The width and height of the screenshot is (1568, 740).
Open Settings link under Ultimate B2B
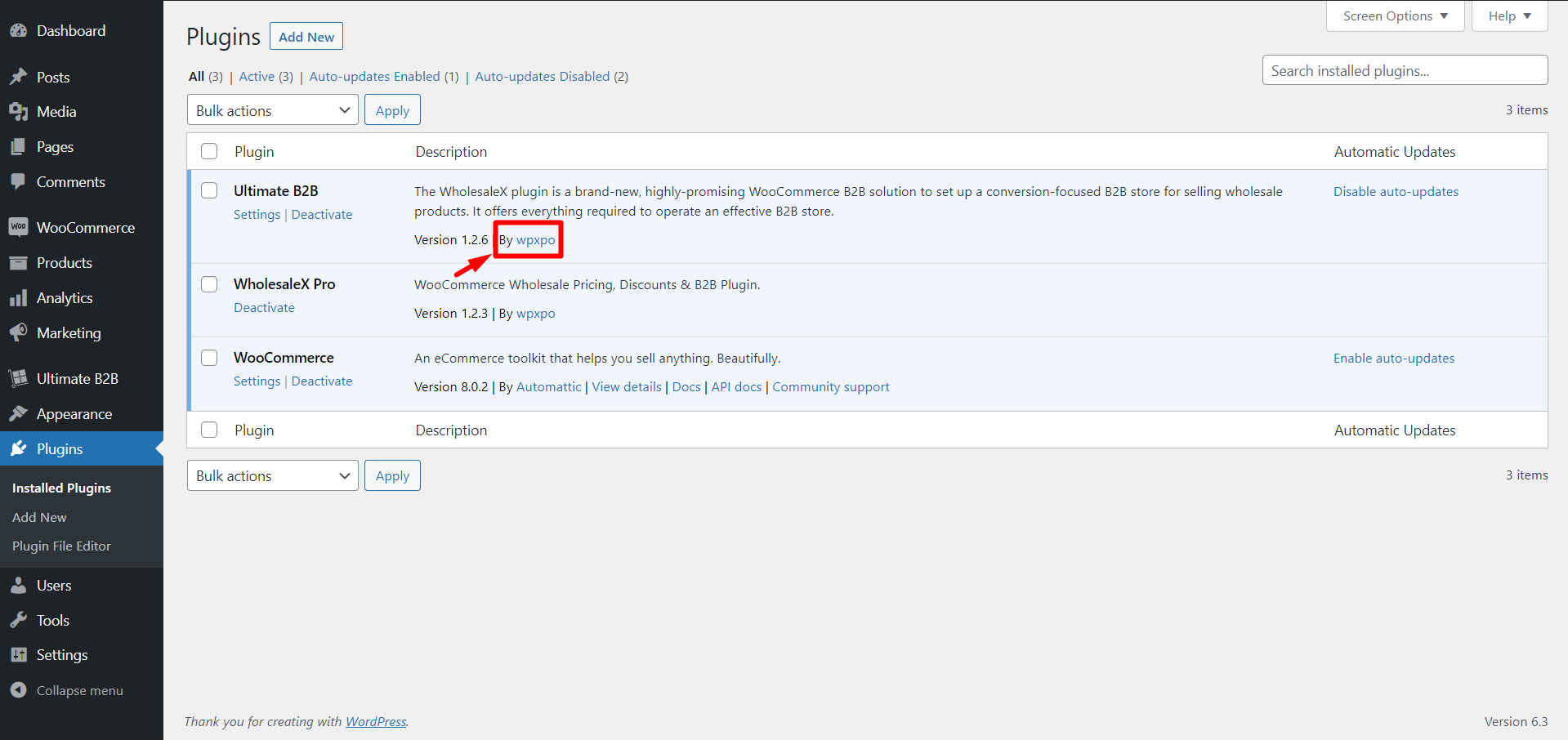point(257,214)
